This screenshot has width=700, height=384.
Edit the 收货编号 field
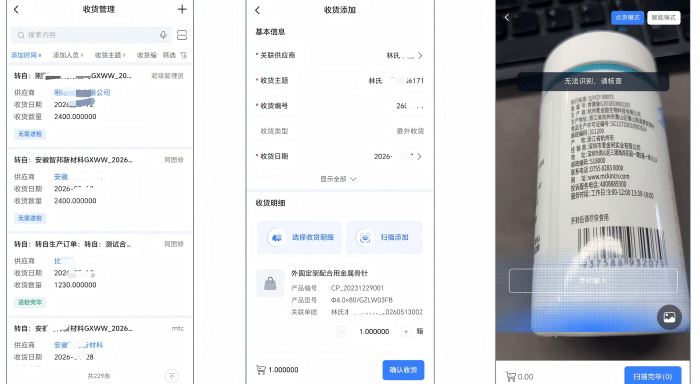point(340,106)
